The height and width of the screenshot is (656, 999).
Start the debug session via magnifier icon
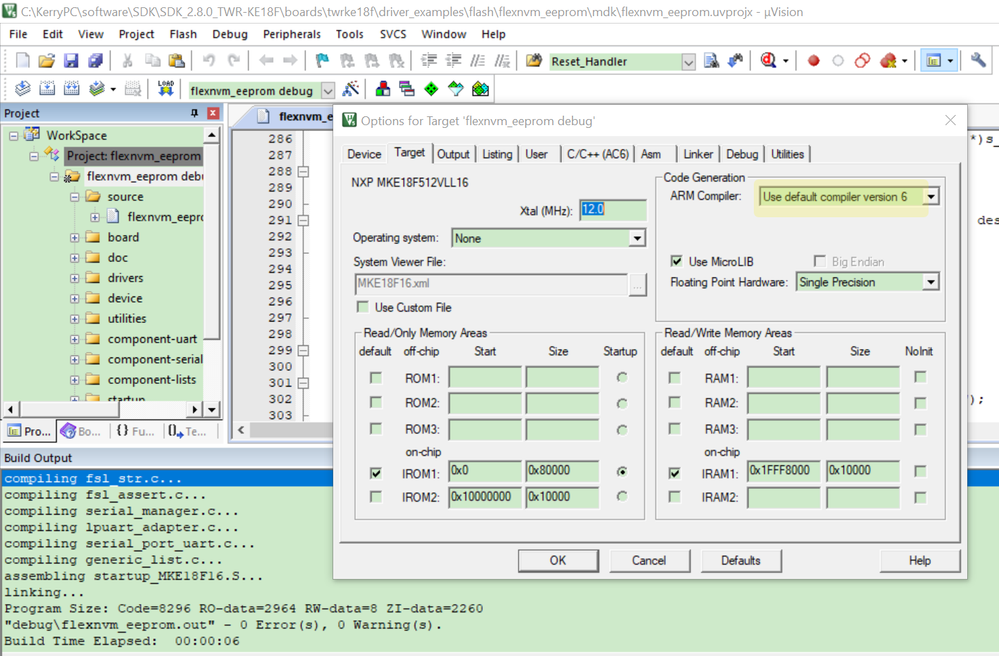pos(768,61)
